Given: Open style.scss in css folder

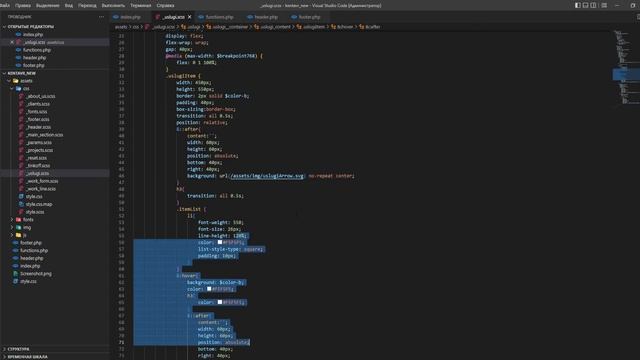Looking at the screenshot, I should click(x=35, y=212).
